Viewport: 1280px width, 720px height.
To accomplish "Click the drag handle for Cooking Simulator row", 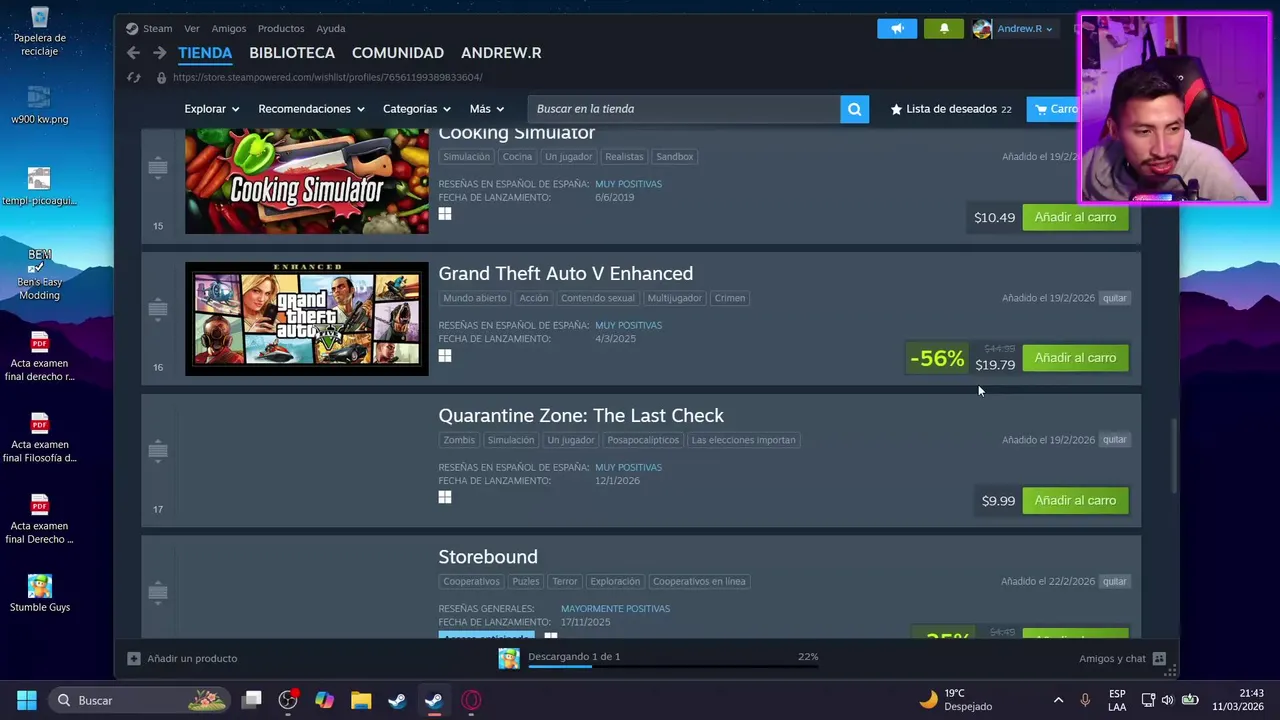I will pos(157,167).
